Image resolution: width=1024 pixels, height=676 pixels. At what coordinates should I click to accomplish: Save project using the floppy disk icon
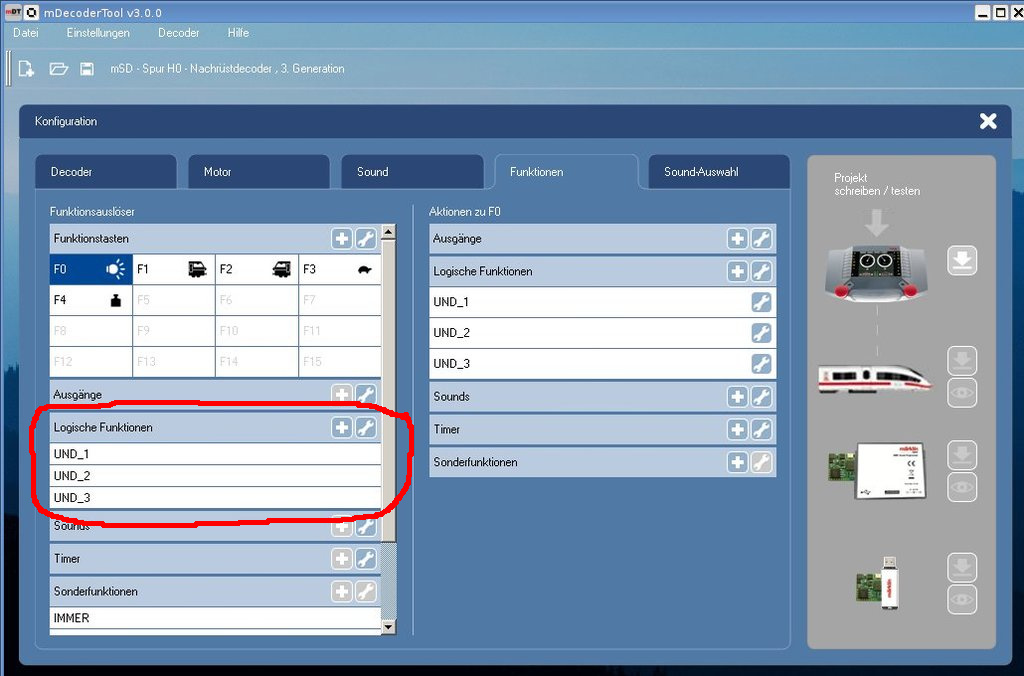[x=87, y=69]
